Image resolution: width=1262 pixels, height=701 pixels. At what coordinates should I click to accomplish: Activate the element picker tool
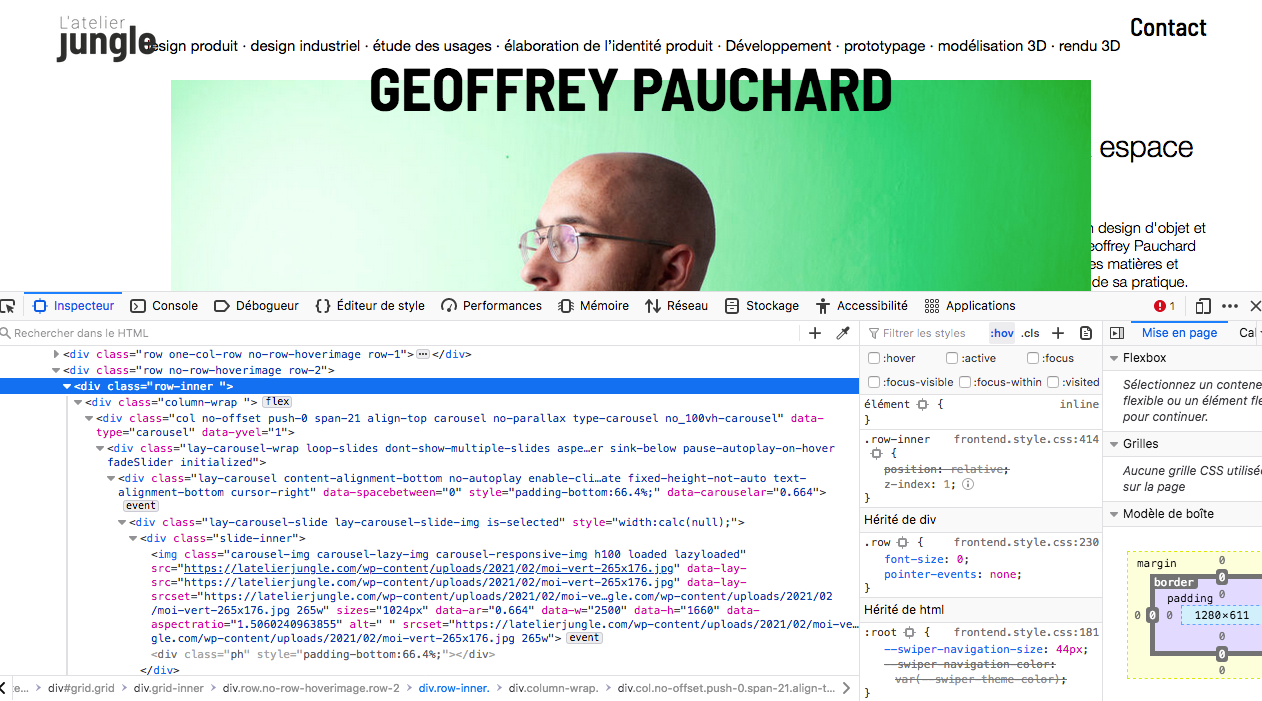[x=8, y=306]
